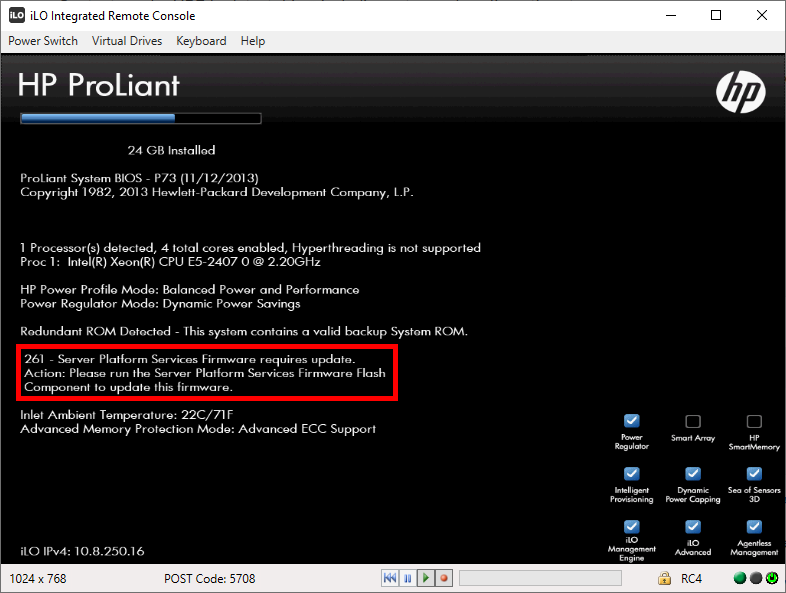Screen dimensions: 786x593
Task: Open the Virtual Drives menu
Action: tap(127, 41)
